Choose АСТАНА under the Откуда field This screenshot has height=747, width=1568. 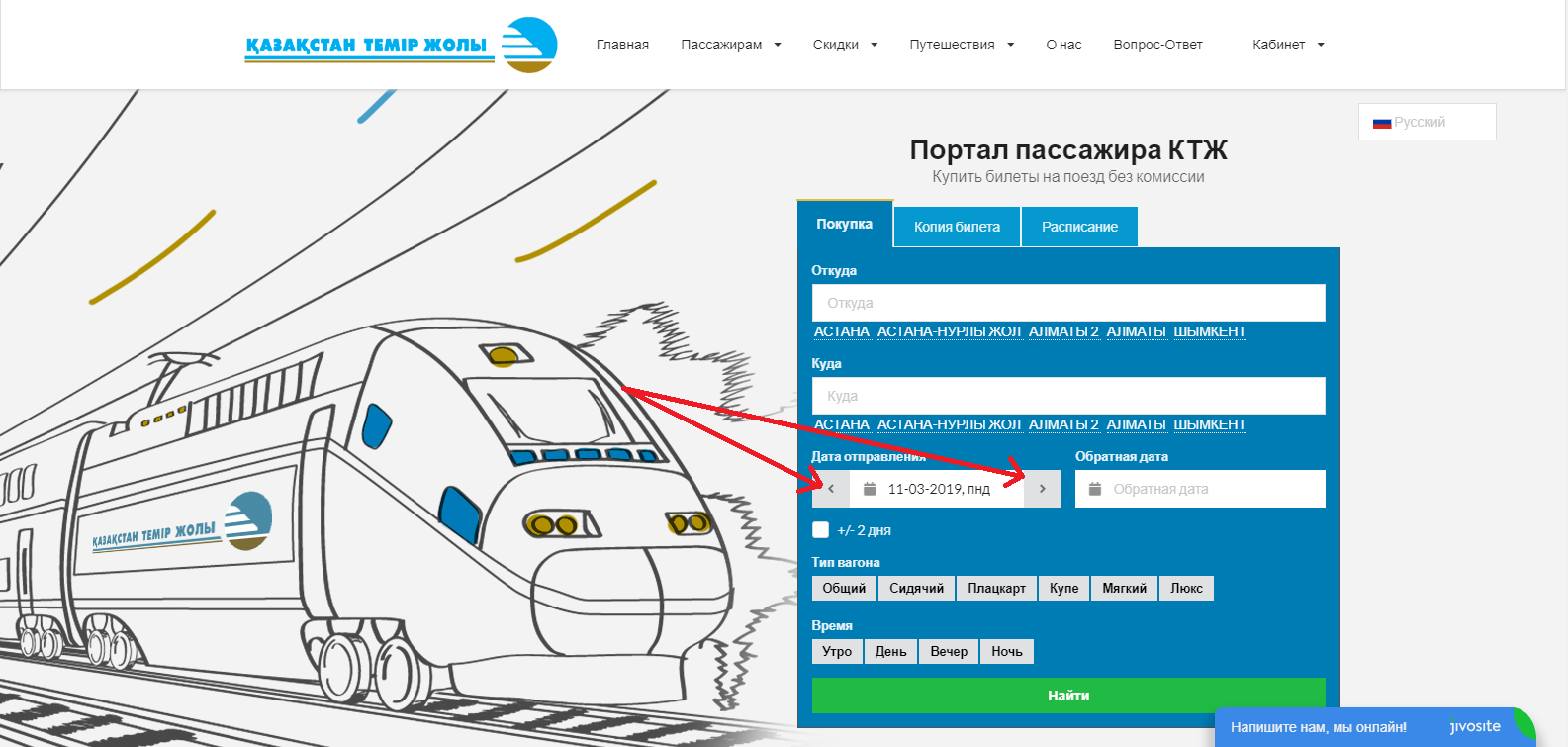pyautogui.click(x=842, y=331)
